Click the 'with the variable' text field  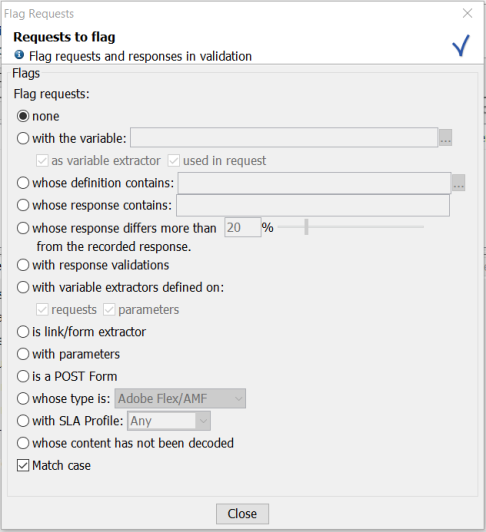[x=284, y=137]
